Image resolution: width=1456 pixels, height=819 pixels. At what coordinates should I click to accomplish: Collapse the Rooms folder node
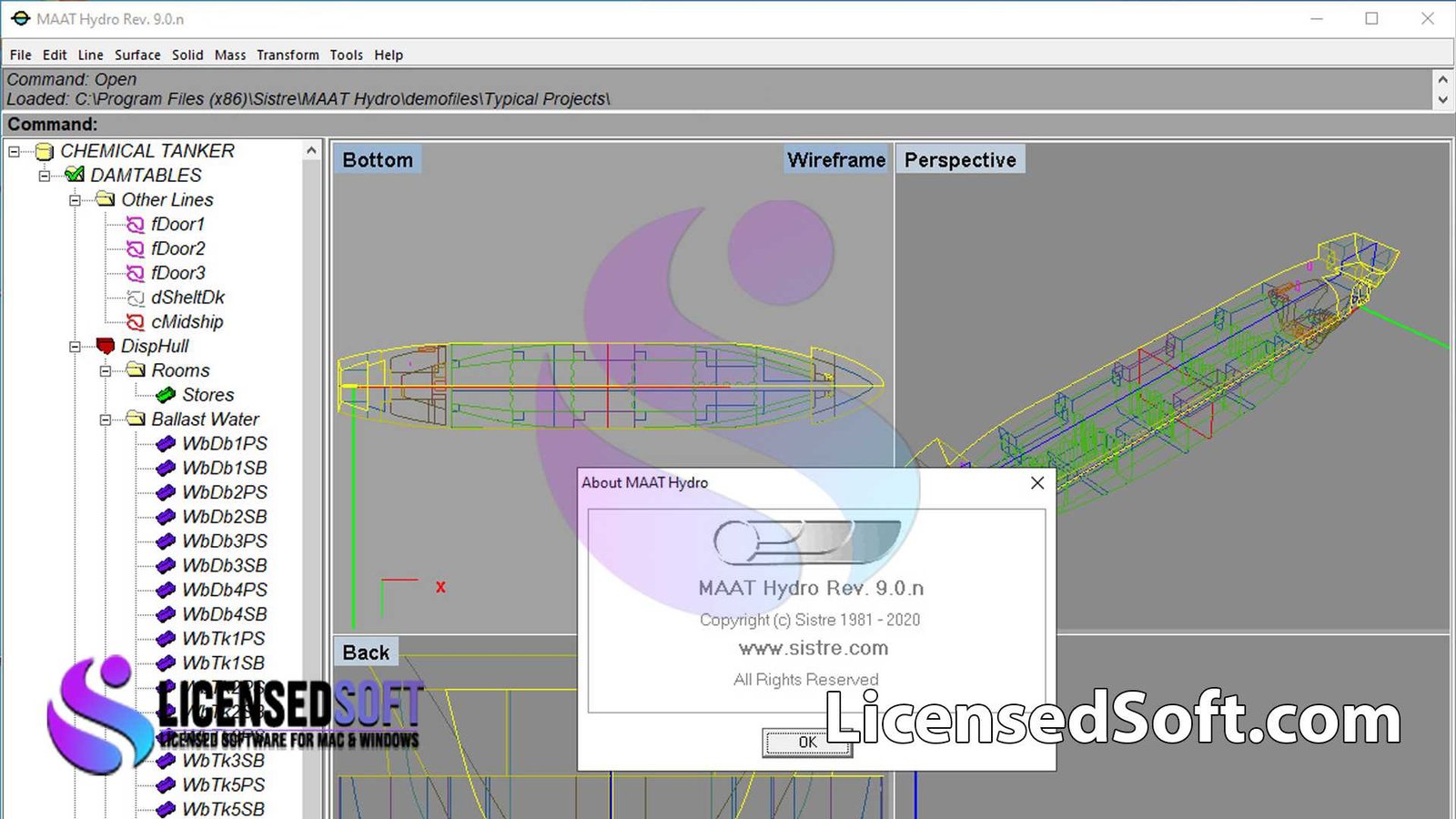[106, 371]
